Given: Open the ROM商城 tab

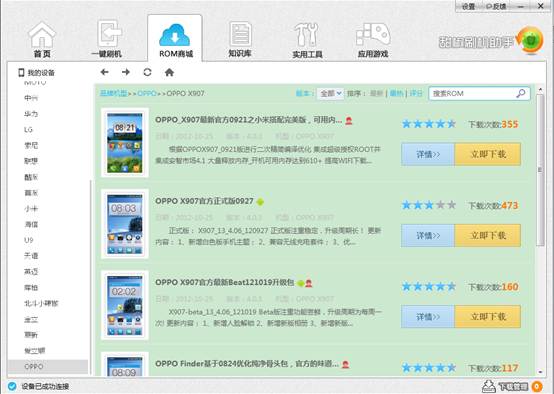Looking at the screenshot, I should [175, 39].
